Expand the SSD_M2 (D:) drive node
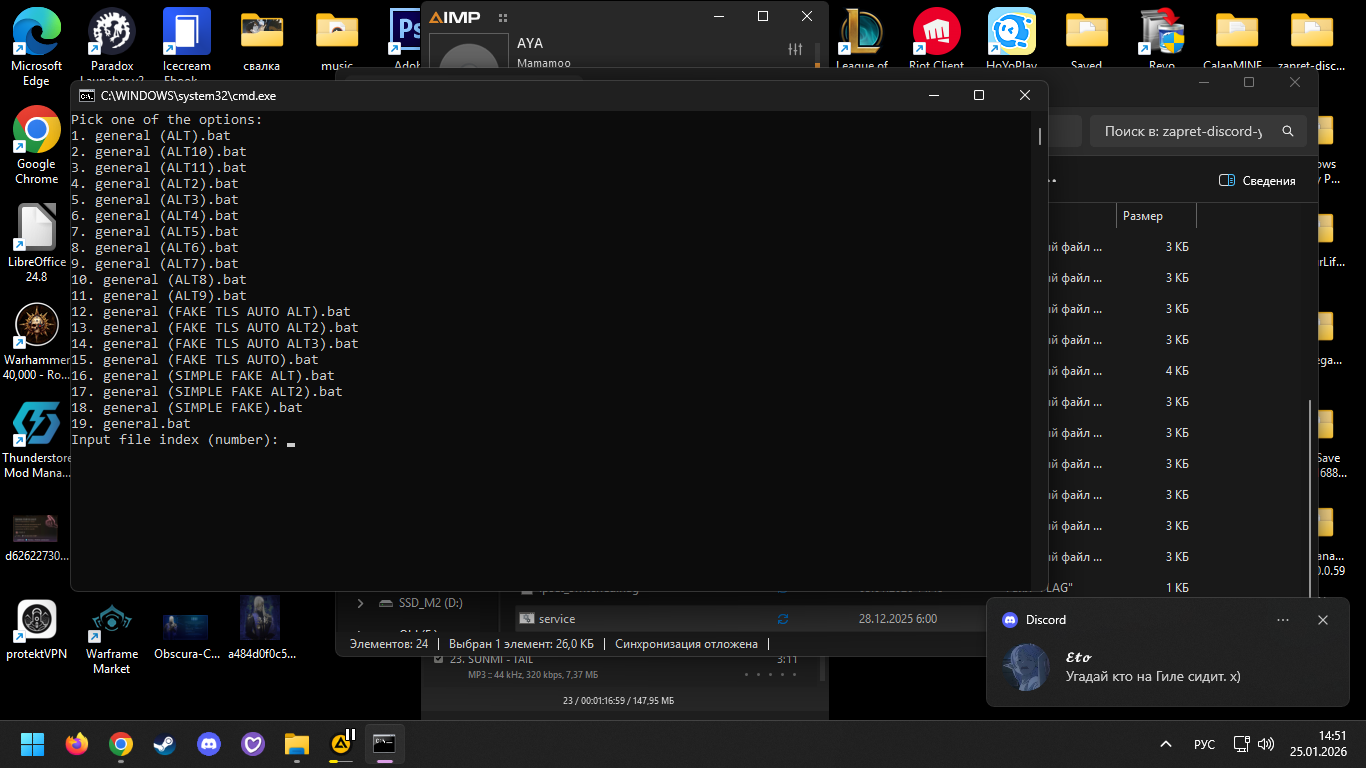 coord(361,603)
